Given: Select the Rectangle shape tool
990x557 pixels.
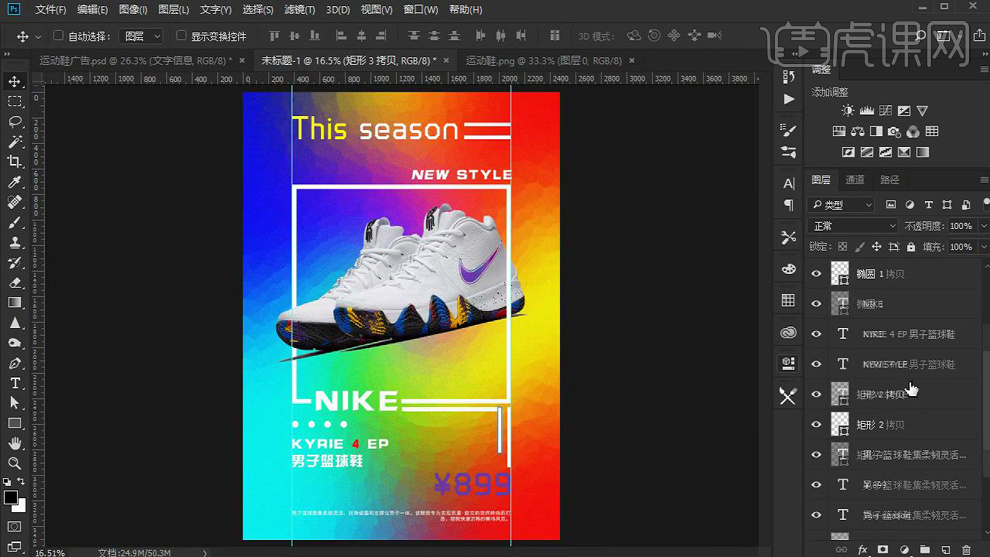Looking at the screenshot, I should tap(15, 423).
